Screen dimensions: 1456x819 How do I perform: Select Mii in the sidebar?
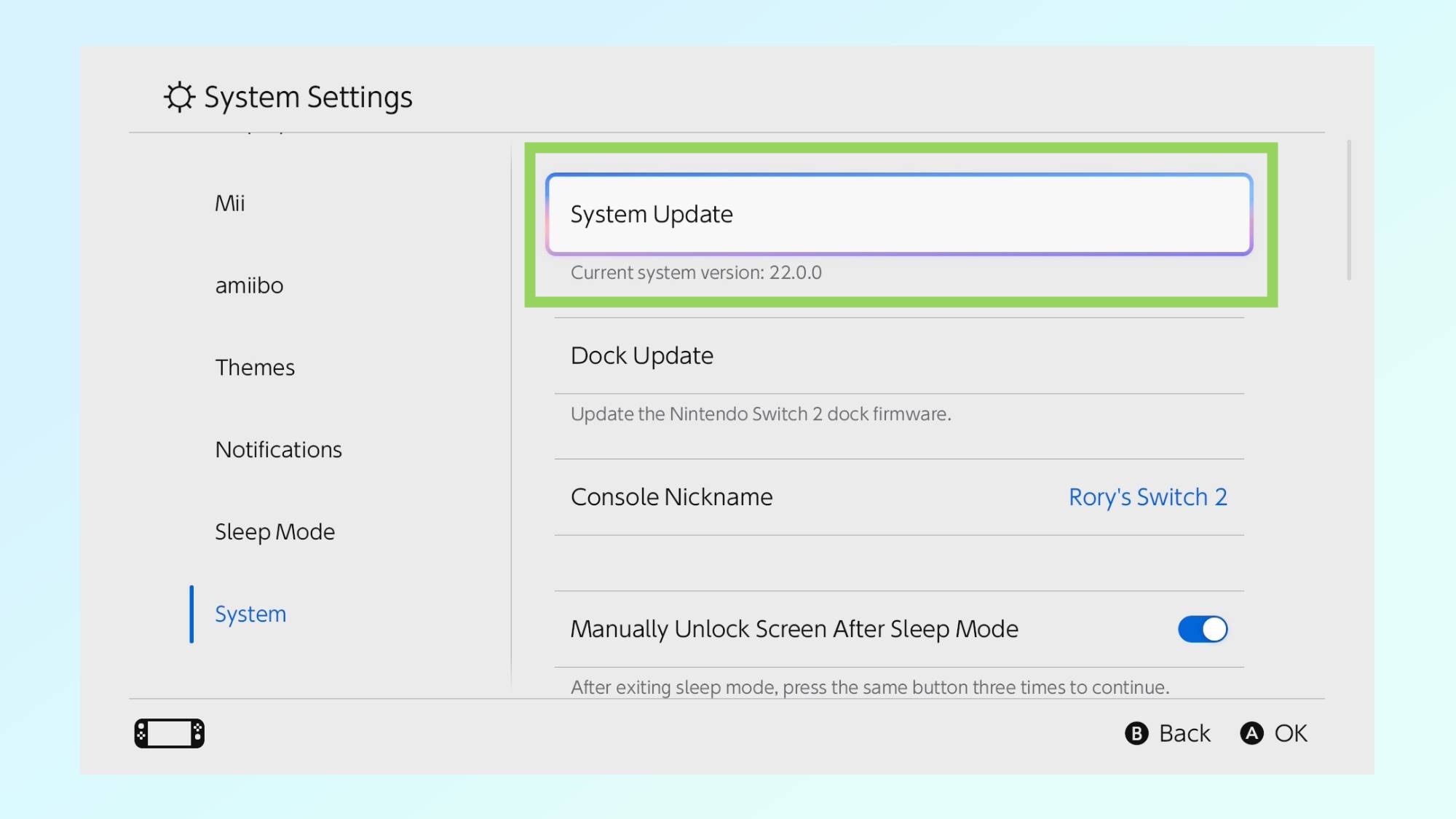229,203
